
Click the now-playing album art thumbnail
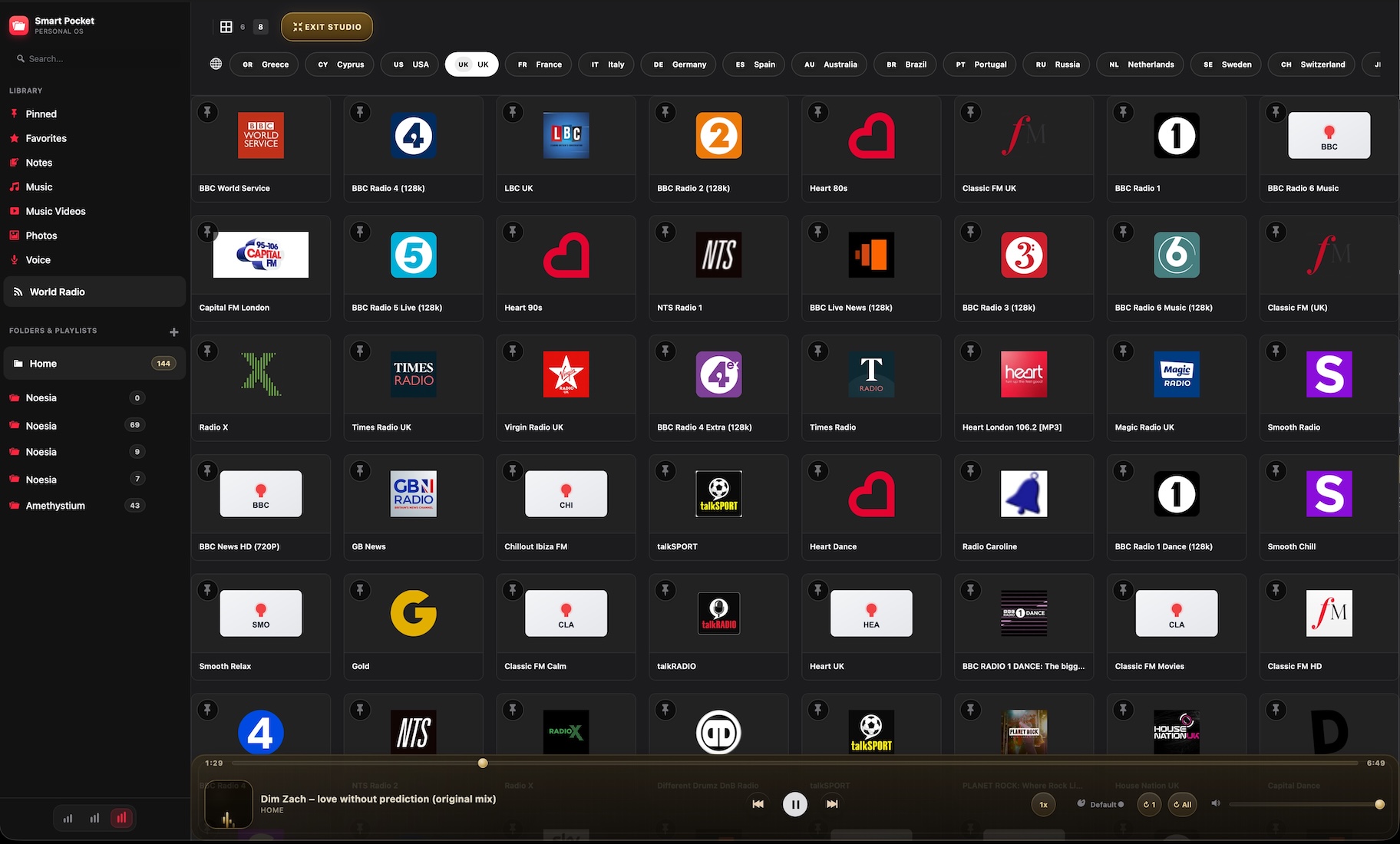228,804
